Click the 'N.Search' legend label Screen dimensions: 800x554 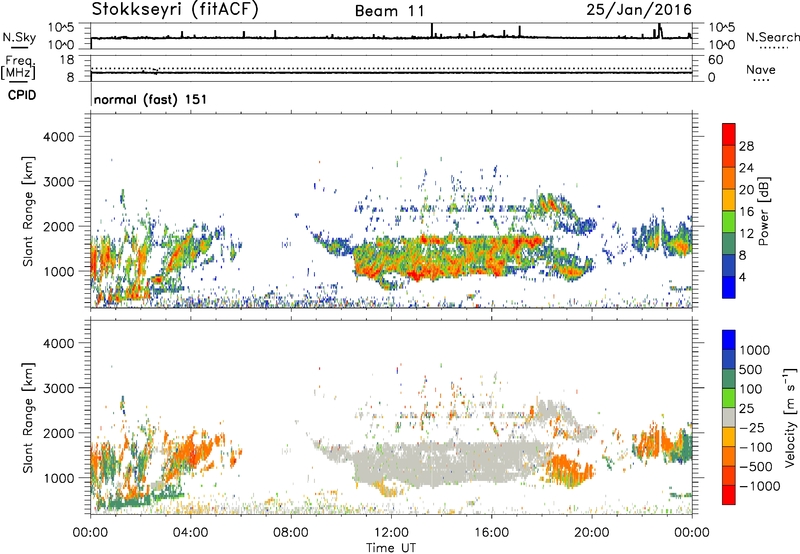pos(772,37)
